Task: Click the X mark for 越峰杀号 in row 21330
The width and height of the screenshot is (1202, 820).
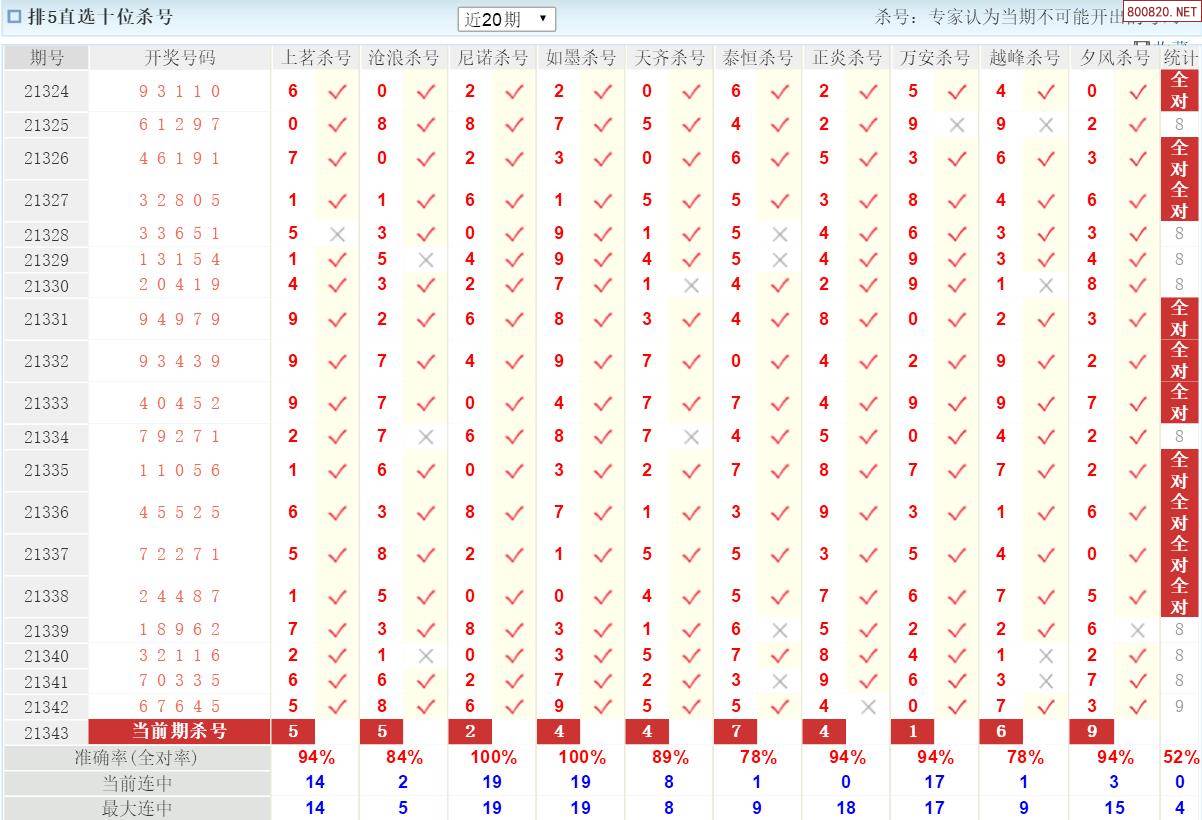Action: click(x=1046, y=285)
